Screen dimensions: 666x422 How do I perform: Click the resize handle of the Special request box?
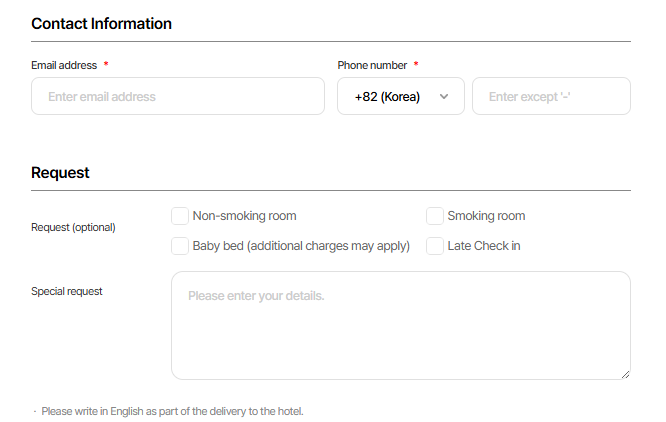coord(625,374)
